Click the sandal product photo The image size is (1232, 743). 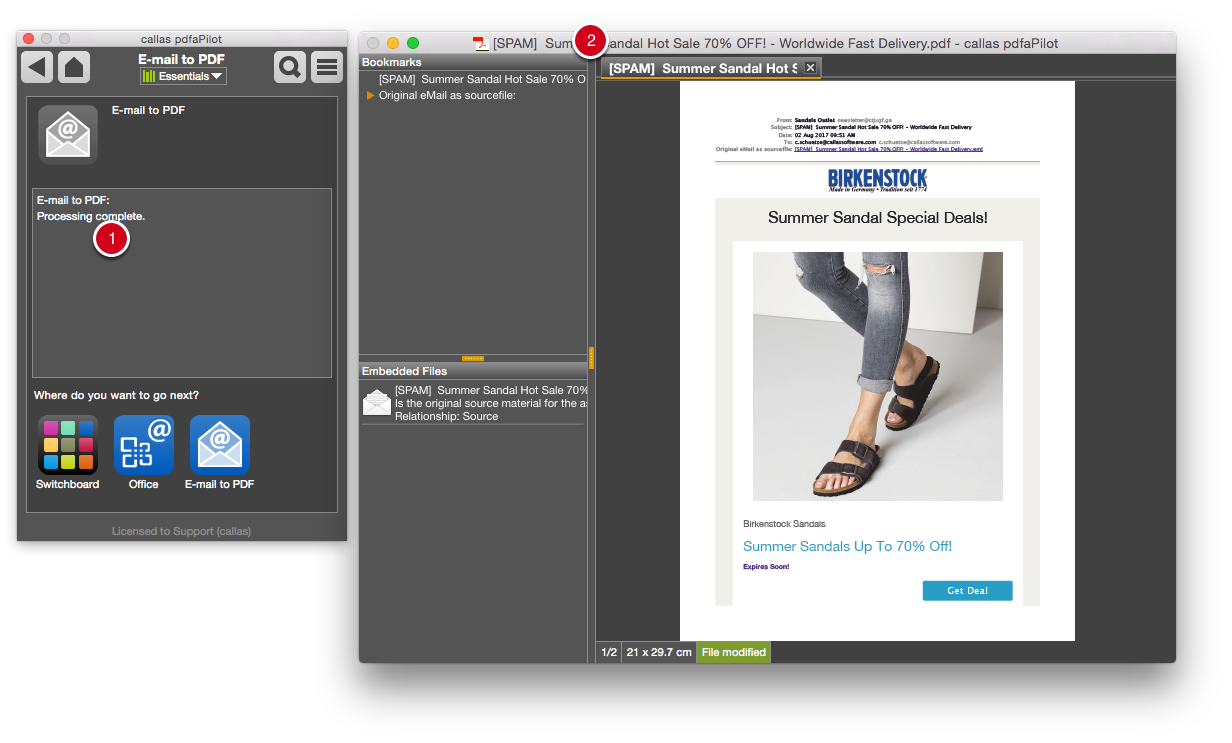pos(878,376)
